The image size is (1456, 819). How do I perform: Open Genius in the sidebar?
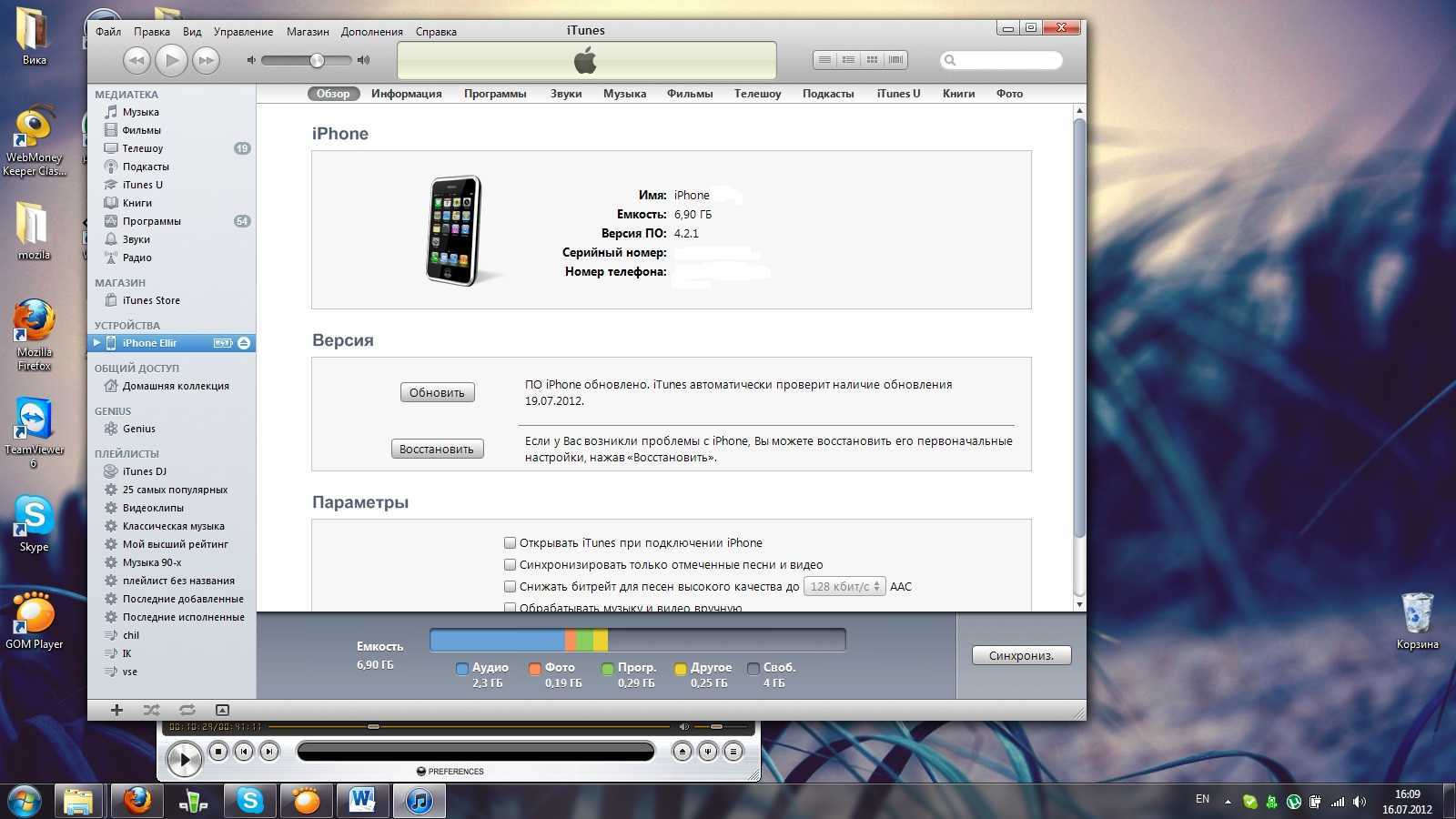[139, 429]
